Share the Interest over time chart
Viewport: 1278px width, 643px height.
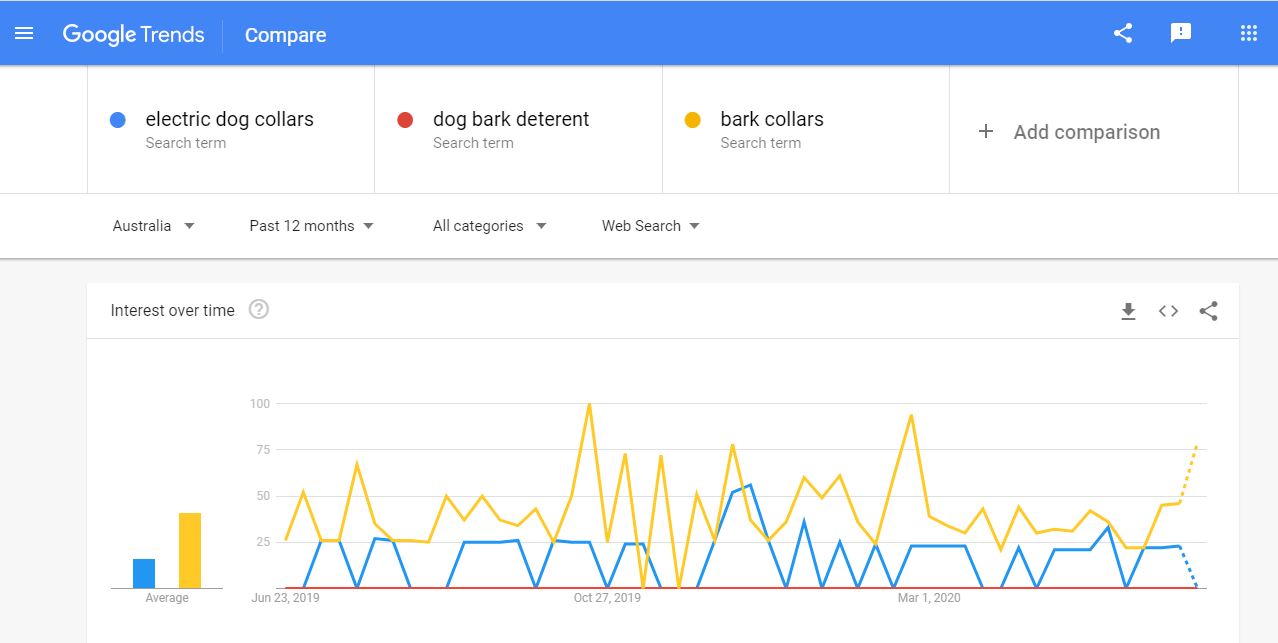[x=1208, y=311]
